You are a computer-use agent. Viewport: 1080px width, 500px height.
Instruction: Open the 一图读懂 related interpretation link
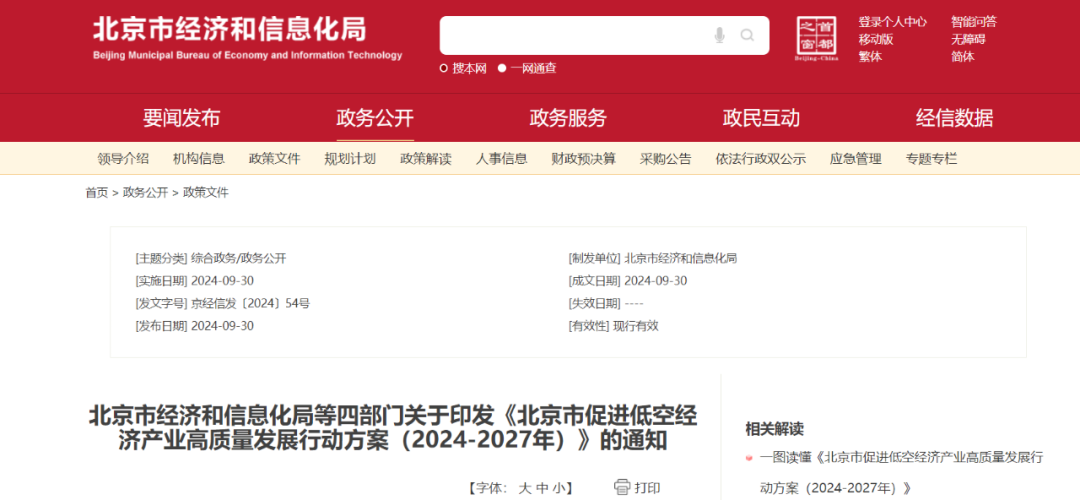(x=902, y=472)
